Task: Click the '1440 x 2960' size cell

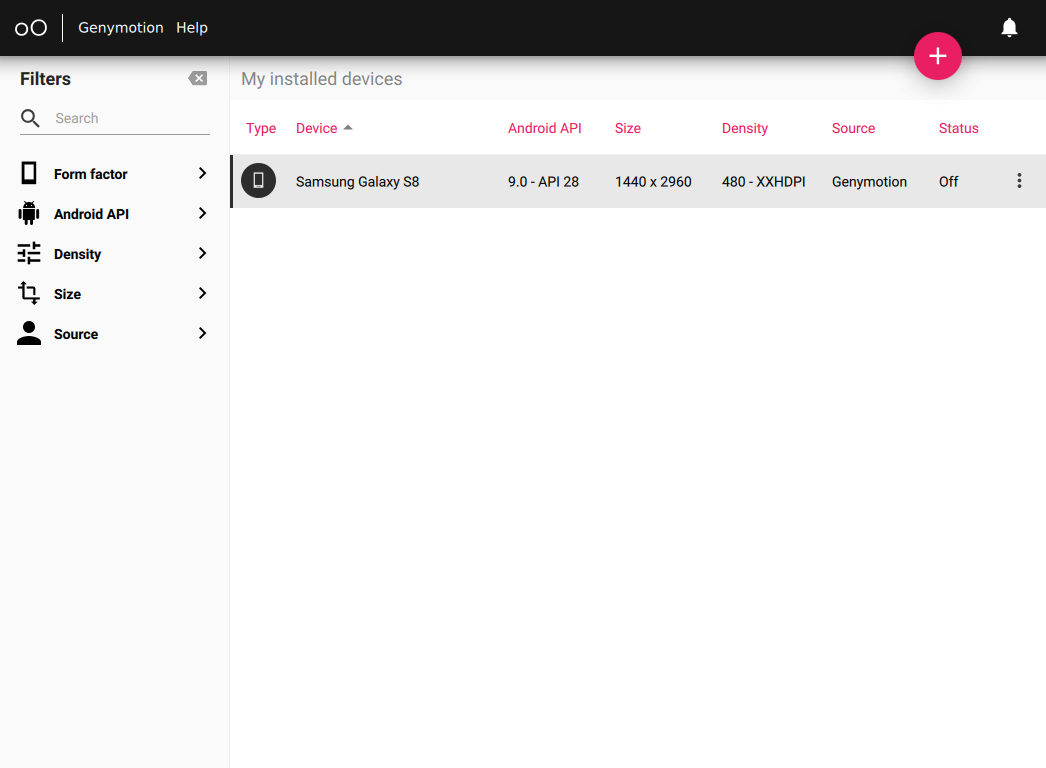Action: pyautogui.click(x=653, y=181)
